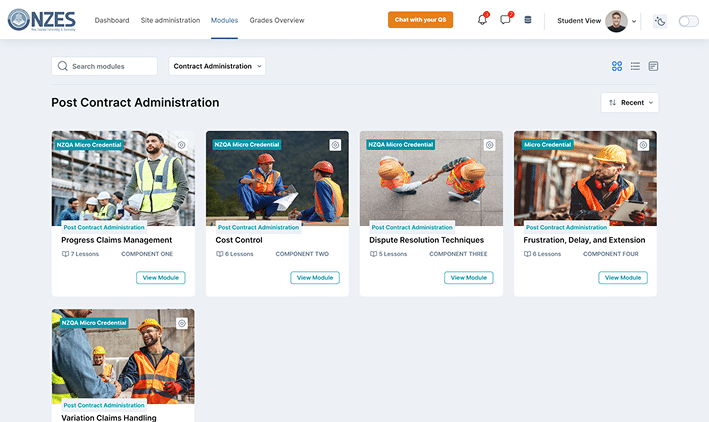Click the Student View label

(x=579, y=21)
